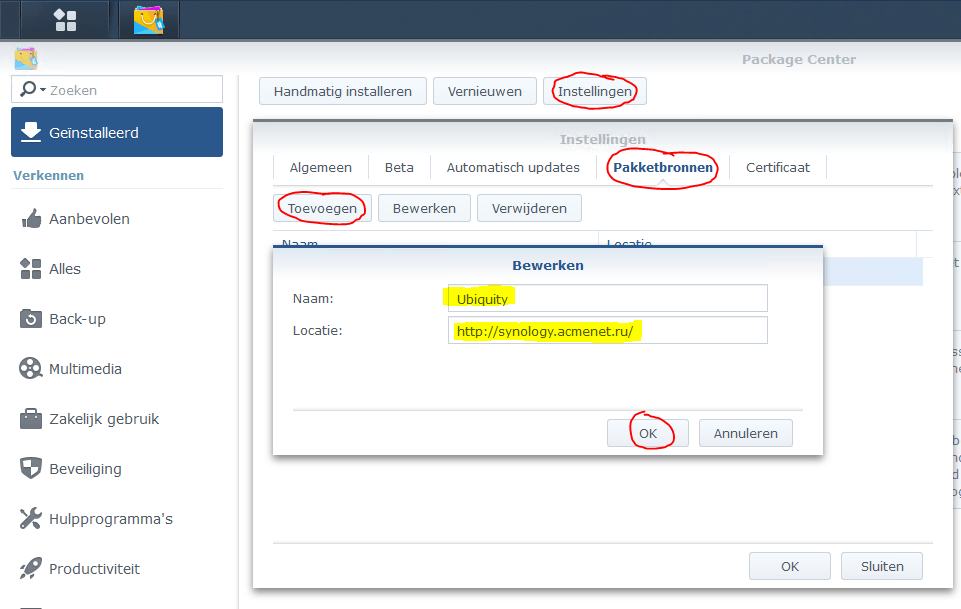The height and width of the screenshot is (609, 961).
Task: Select the Geïnstalleerd category
Action: click(x=116, y=132)
